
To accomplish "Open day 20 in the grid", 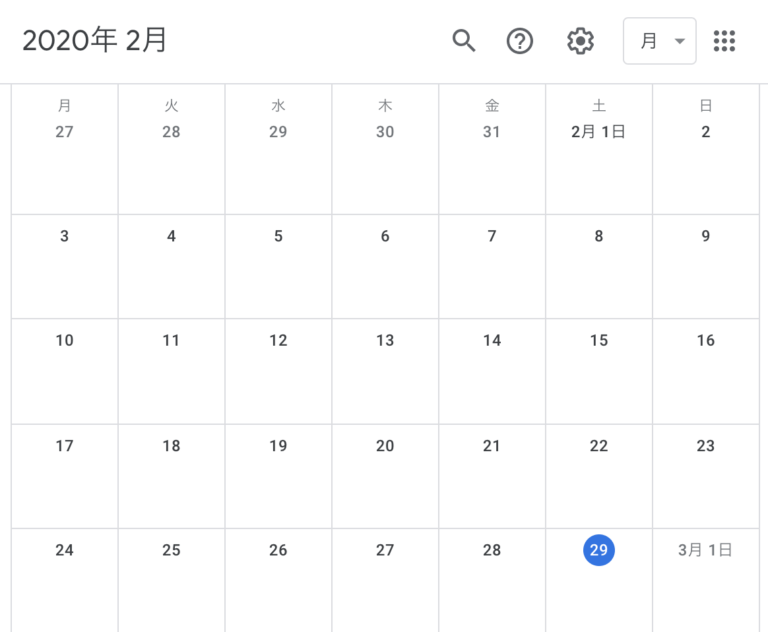I will (x=385, y=445).
